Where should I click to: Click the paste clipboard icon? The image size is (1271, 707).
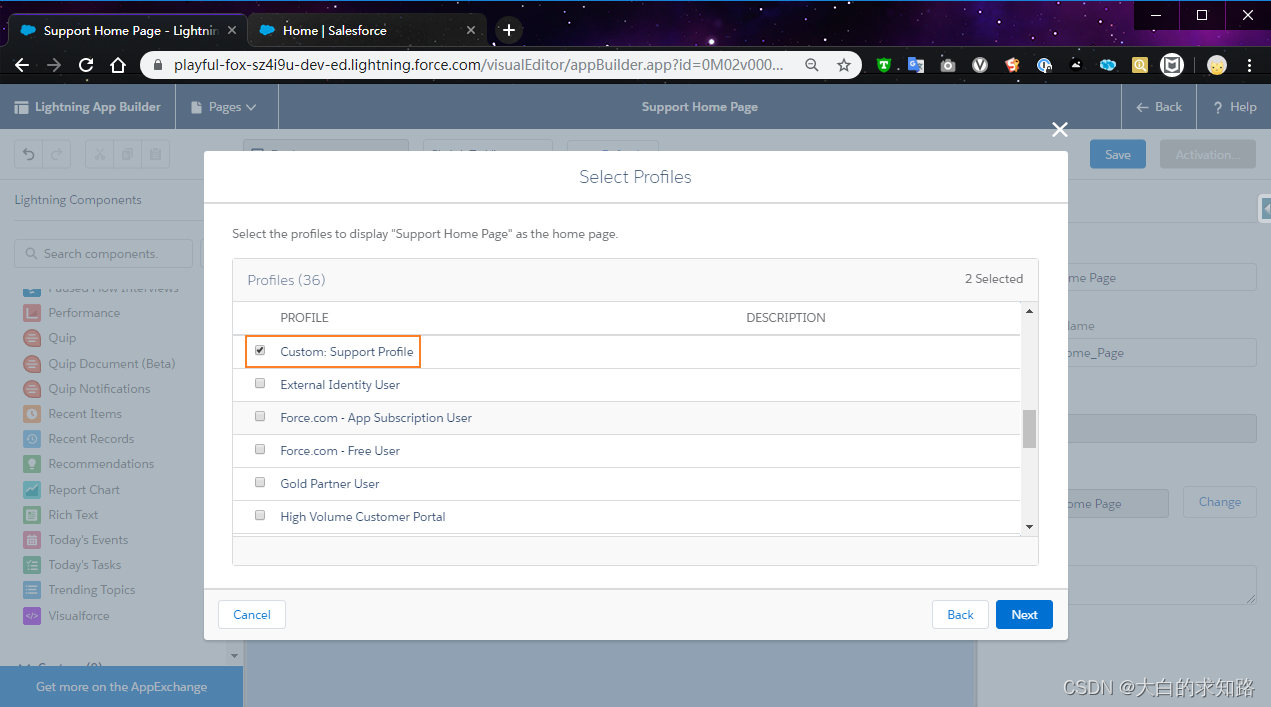tap(155, 154)
